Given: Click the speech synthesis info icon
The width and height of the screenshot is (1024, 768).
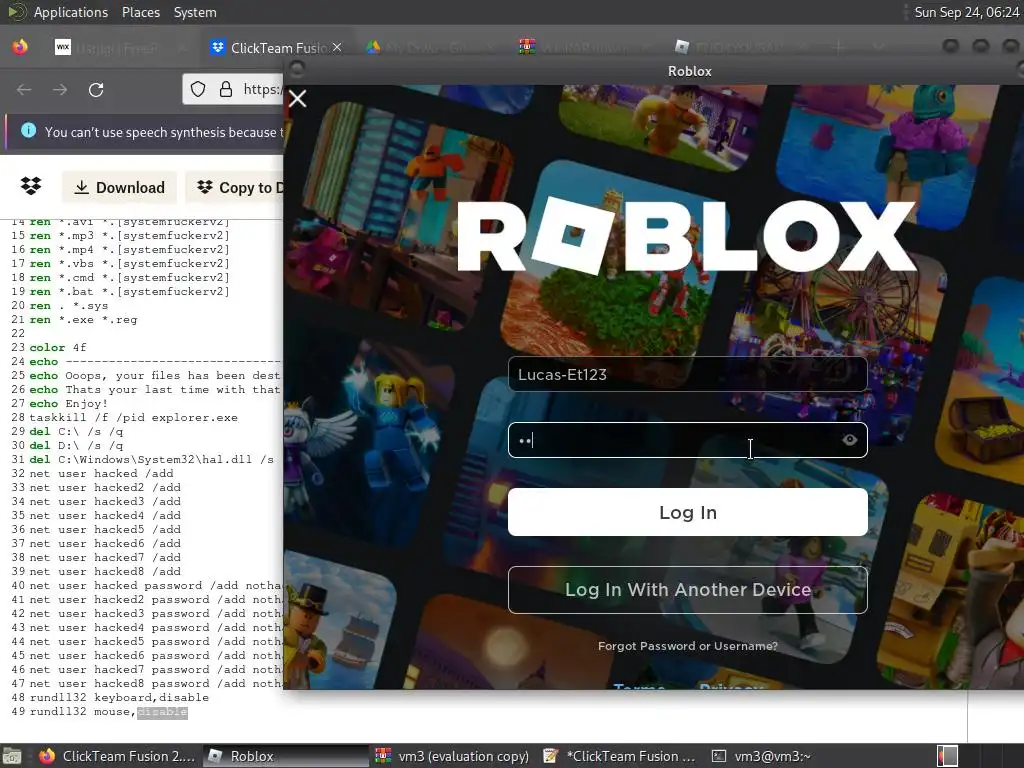Looking at the screenshot, I should (29, 131).
